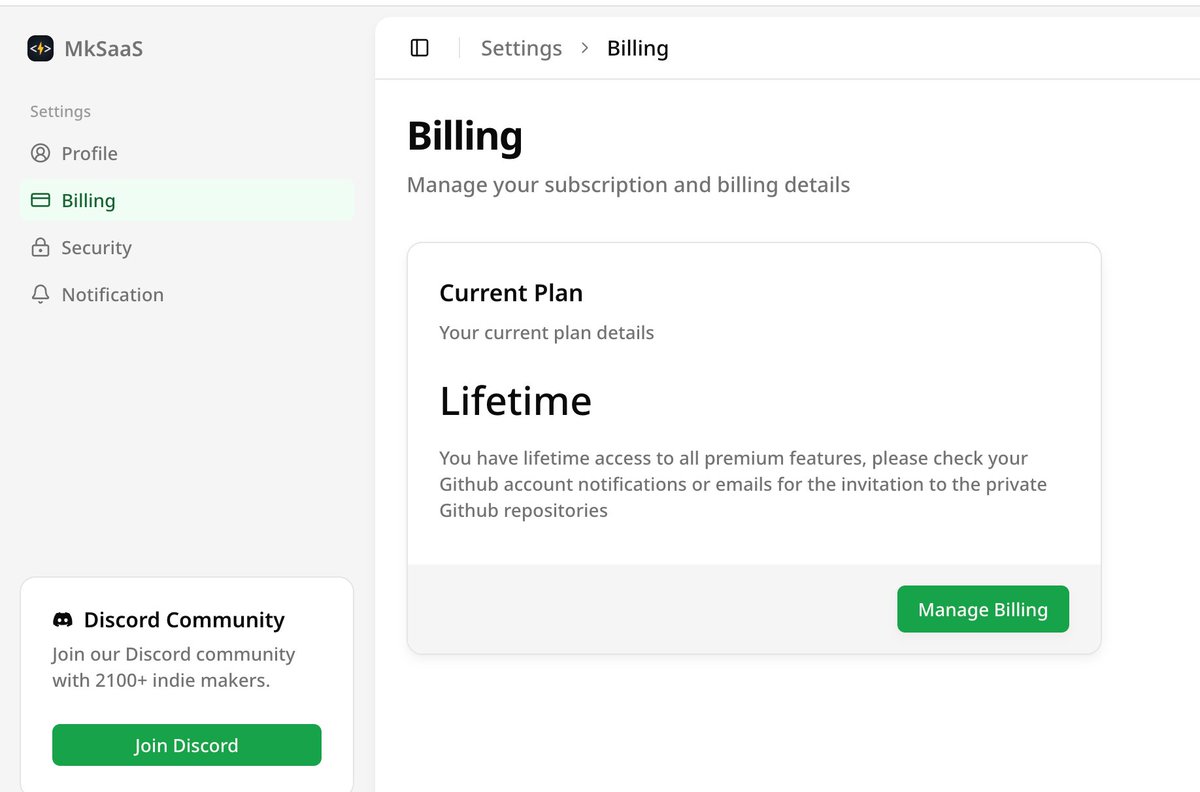Open the Security settings page
Screen dimensions: 1200x792
187,247
